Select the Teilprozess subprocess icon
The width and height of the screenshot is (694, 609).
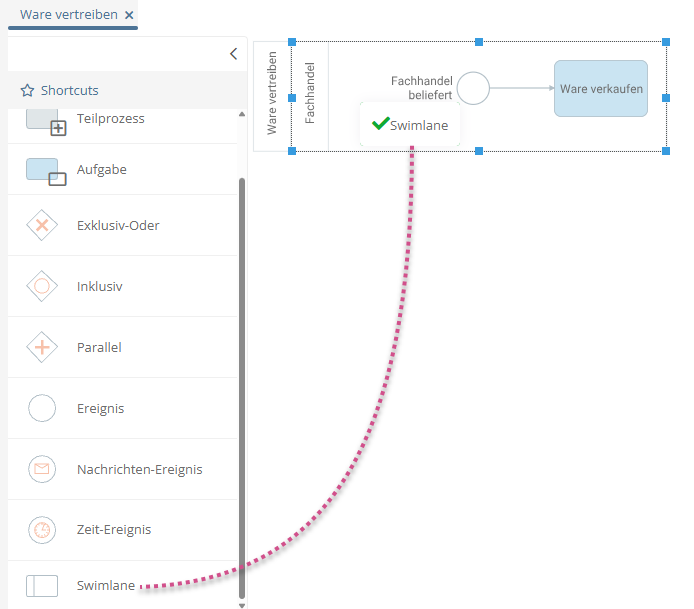[45, 121]
